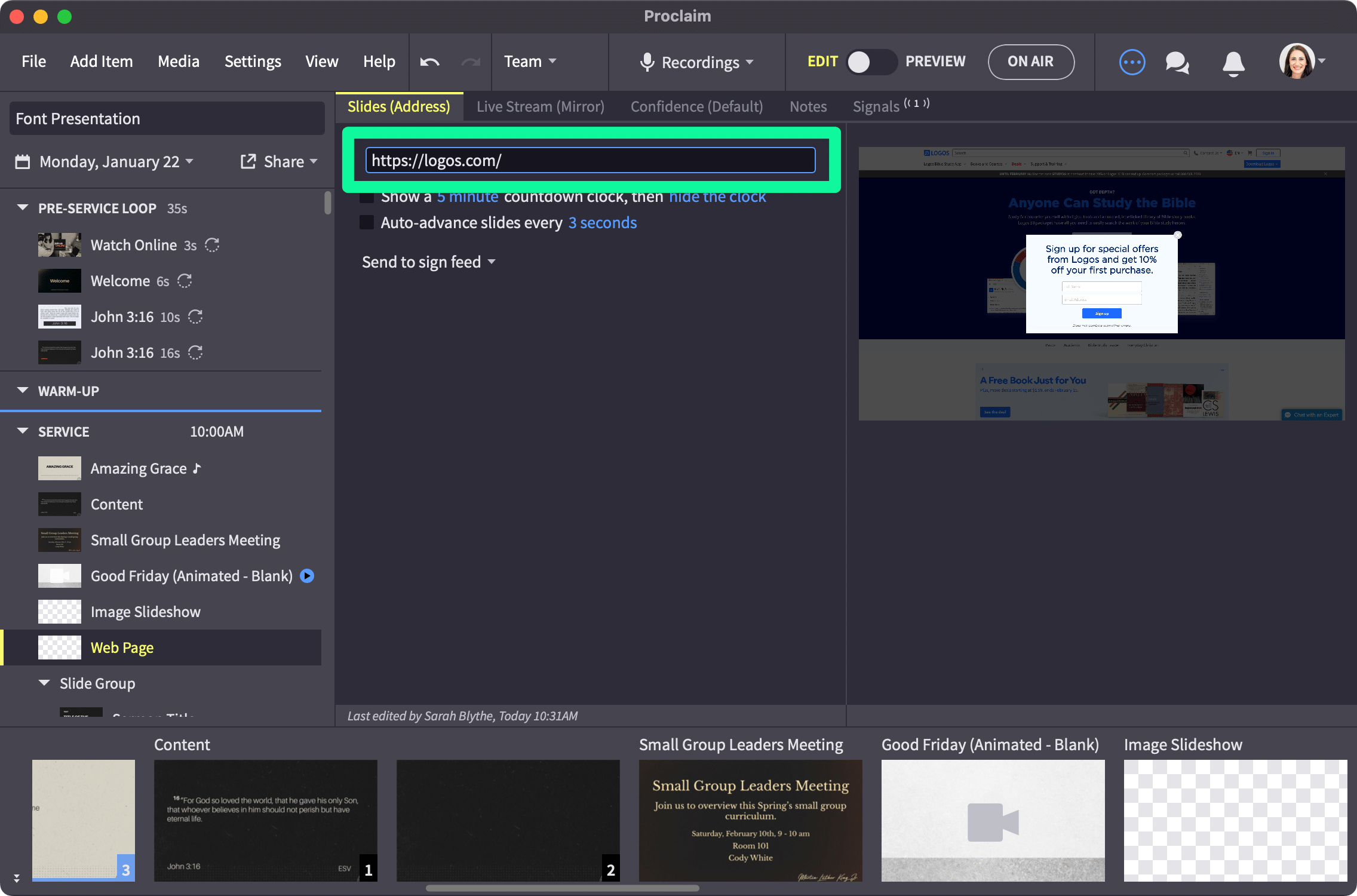This screenshot has width=1357, height=896.
Task: Click the loop icon beside Welcome 6s
Action: [x=185, y=281]
